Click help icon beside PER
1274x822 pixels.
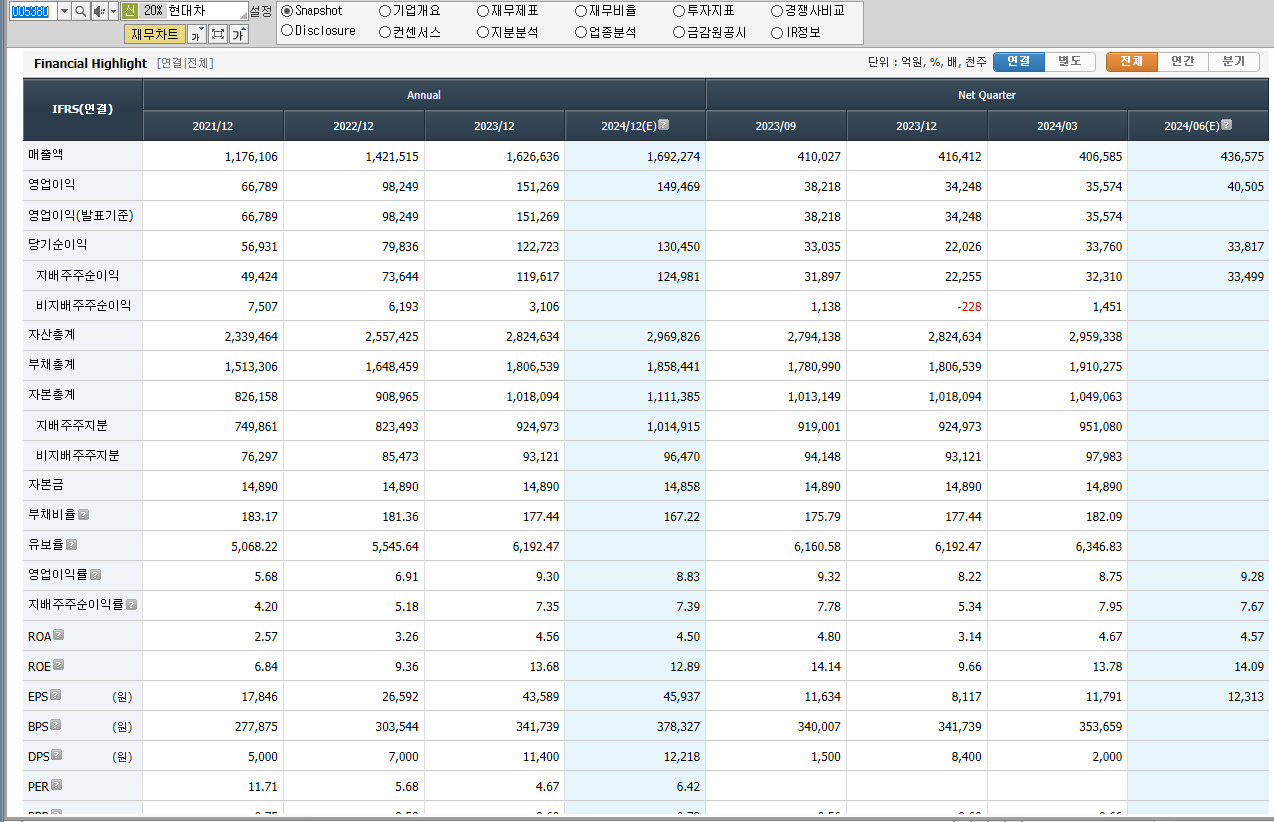coord(56,785)
